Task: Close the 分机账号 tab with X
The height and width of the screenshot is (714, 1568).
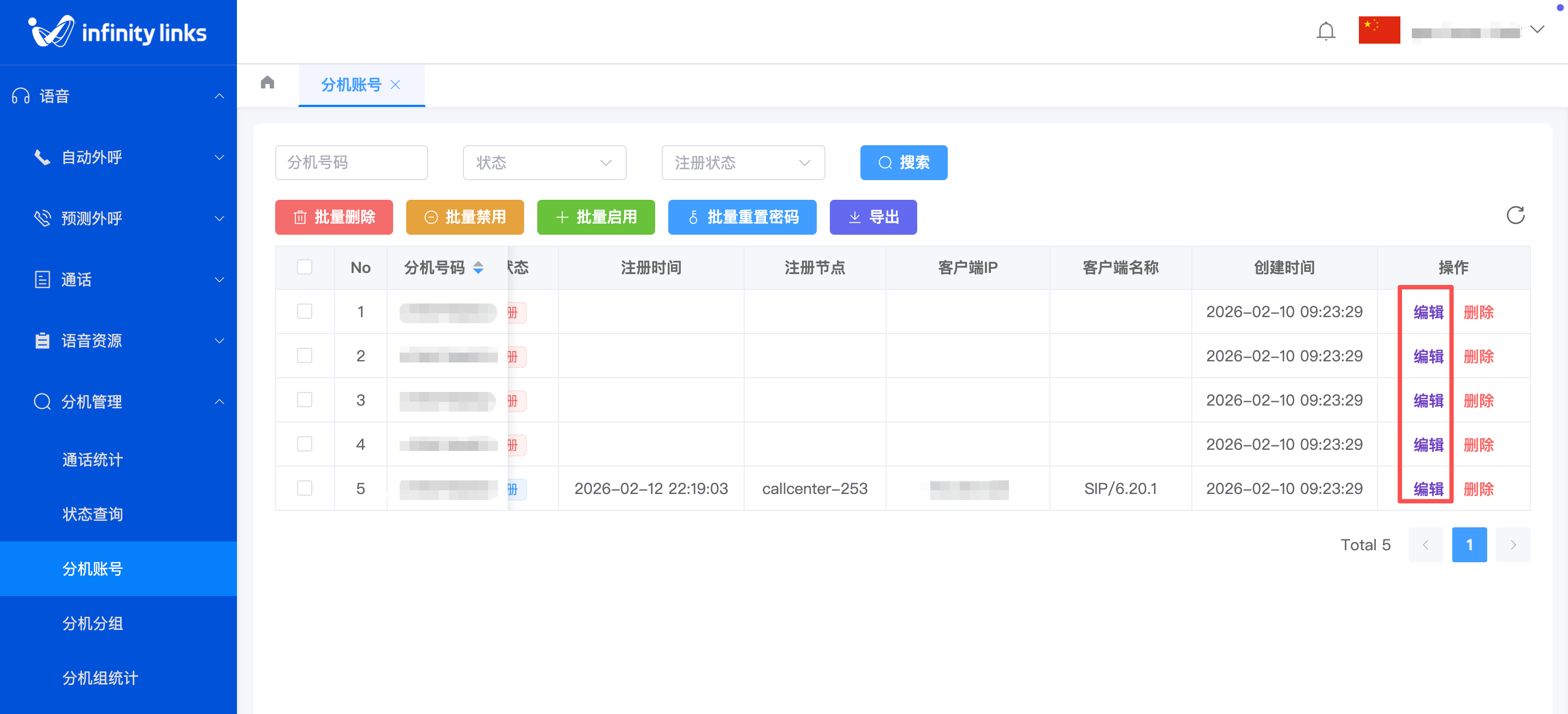Action: pos(396,85)
